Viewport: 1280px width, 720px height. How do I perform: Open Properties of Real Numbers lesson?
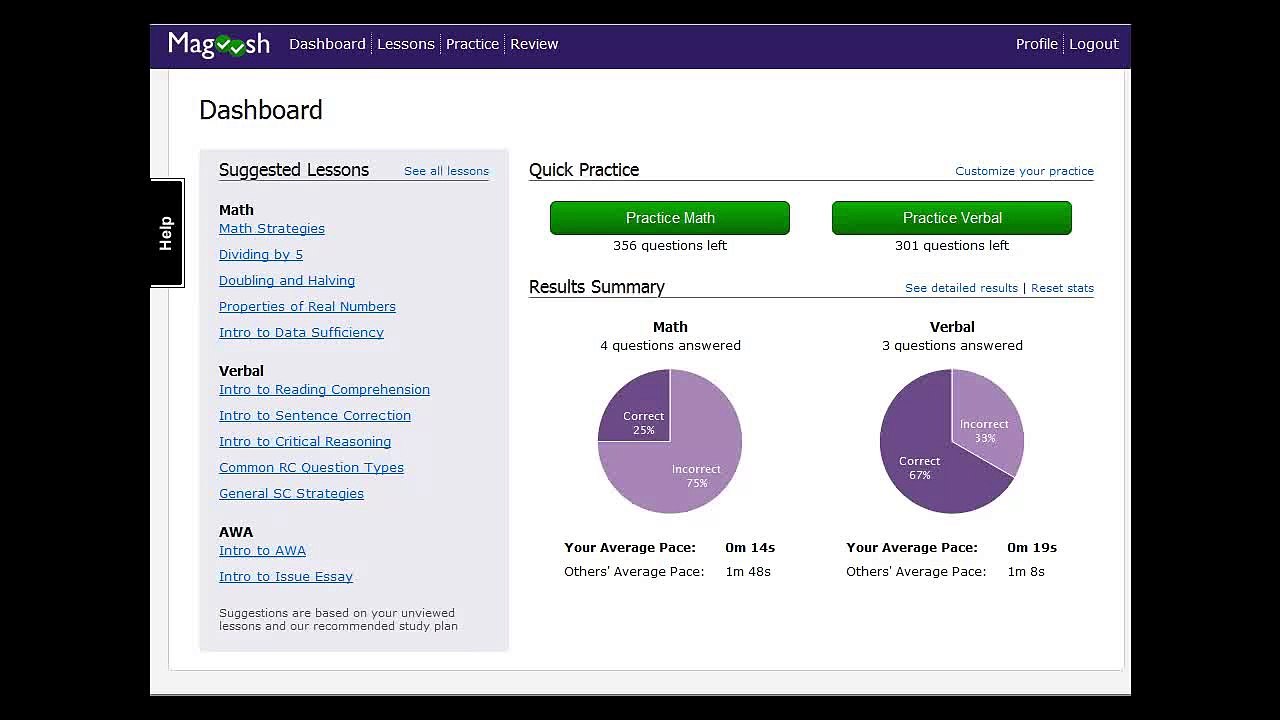[307, 306]
